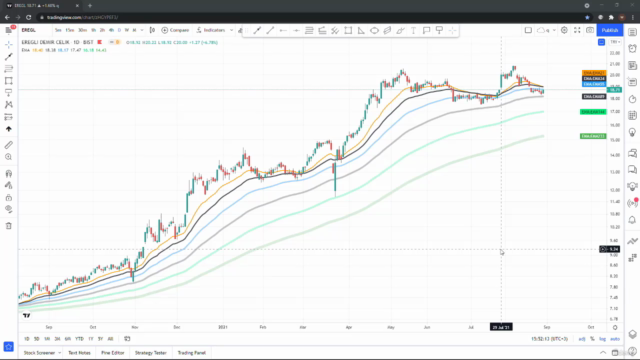Image resolution: width=640 pixels, height=360 pixels.
Task: Open the Trading Panel tab
Action: [x=191, y=353]
